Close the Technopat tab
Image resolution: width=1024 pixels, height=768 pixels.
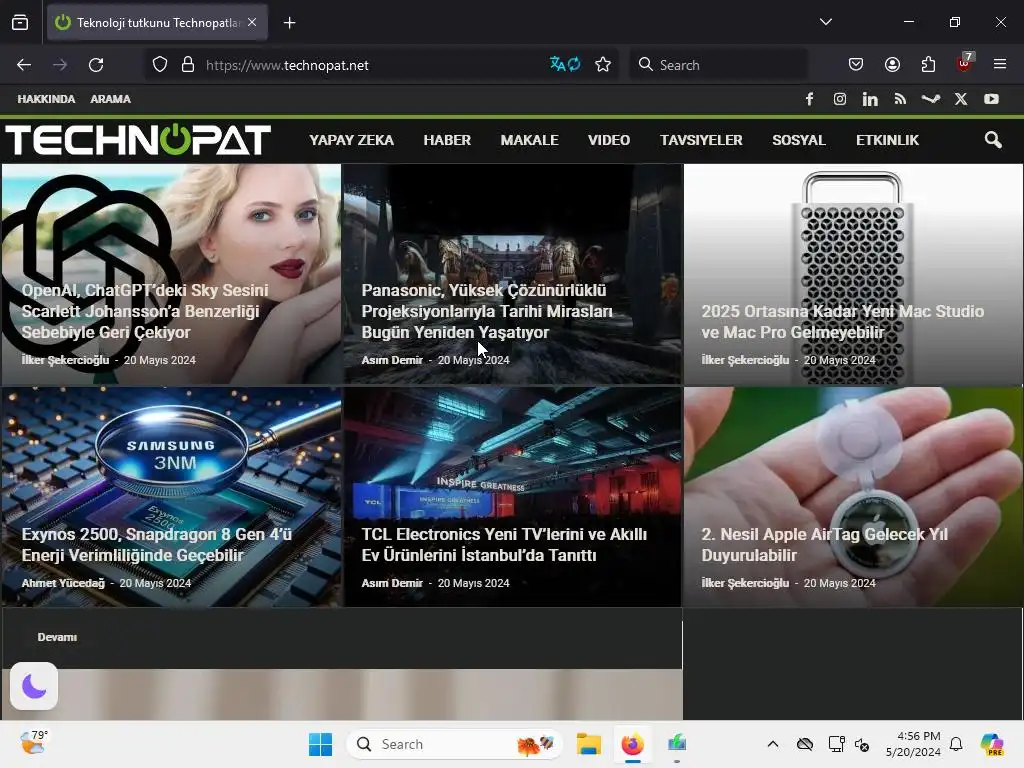point(252,22)
